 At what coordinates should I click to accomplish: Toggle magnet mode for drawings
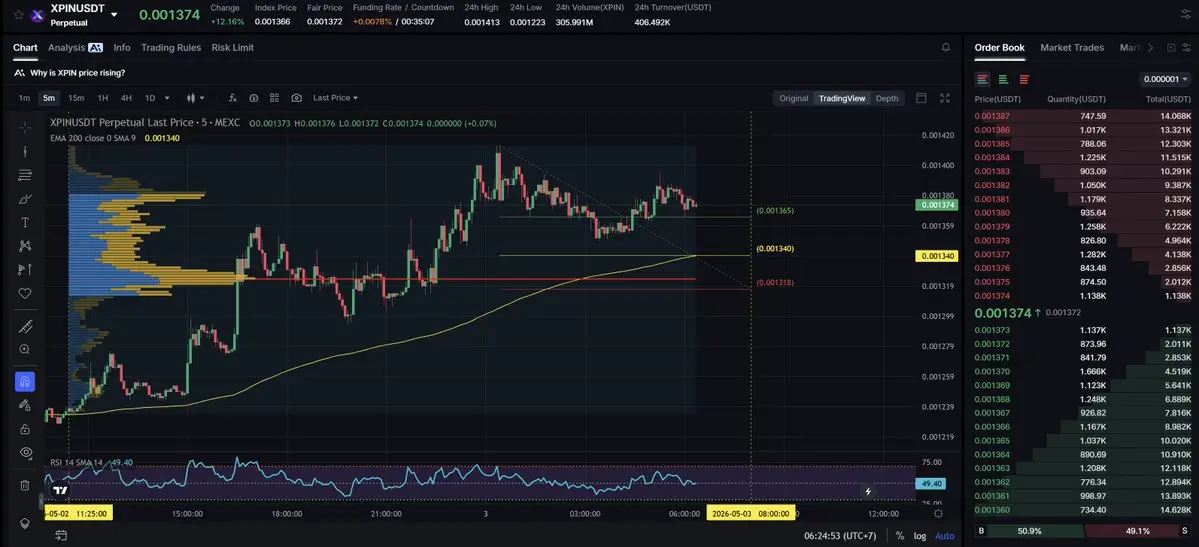(24, 381)
